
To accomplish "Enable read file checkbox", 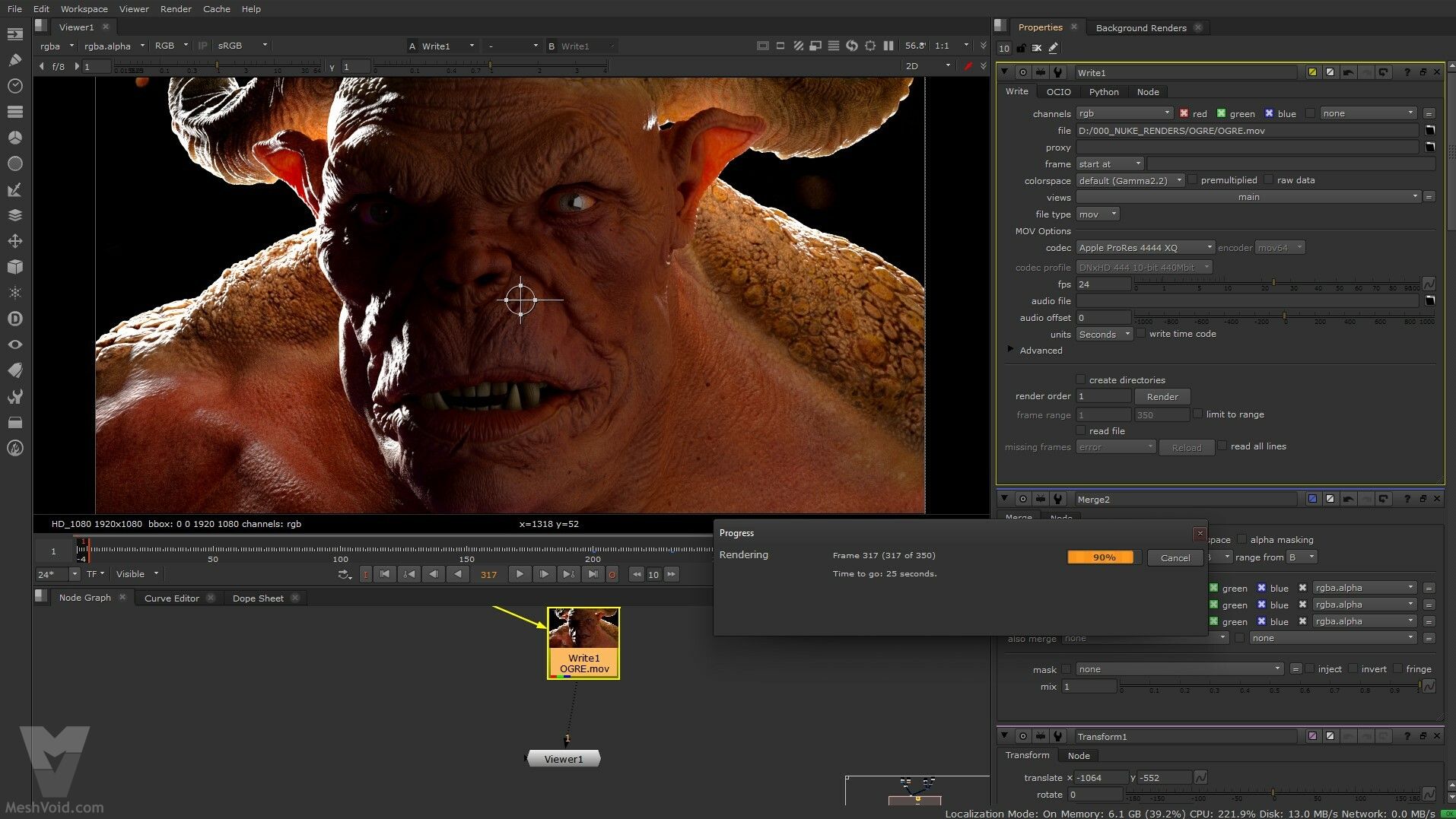I will (1080, 430).
